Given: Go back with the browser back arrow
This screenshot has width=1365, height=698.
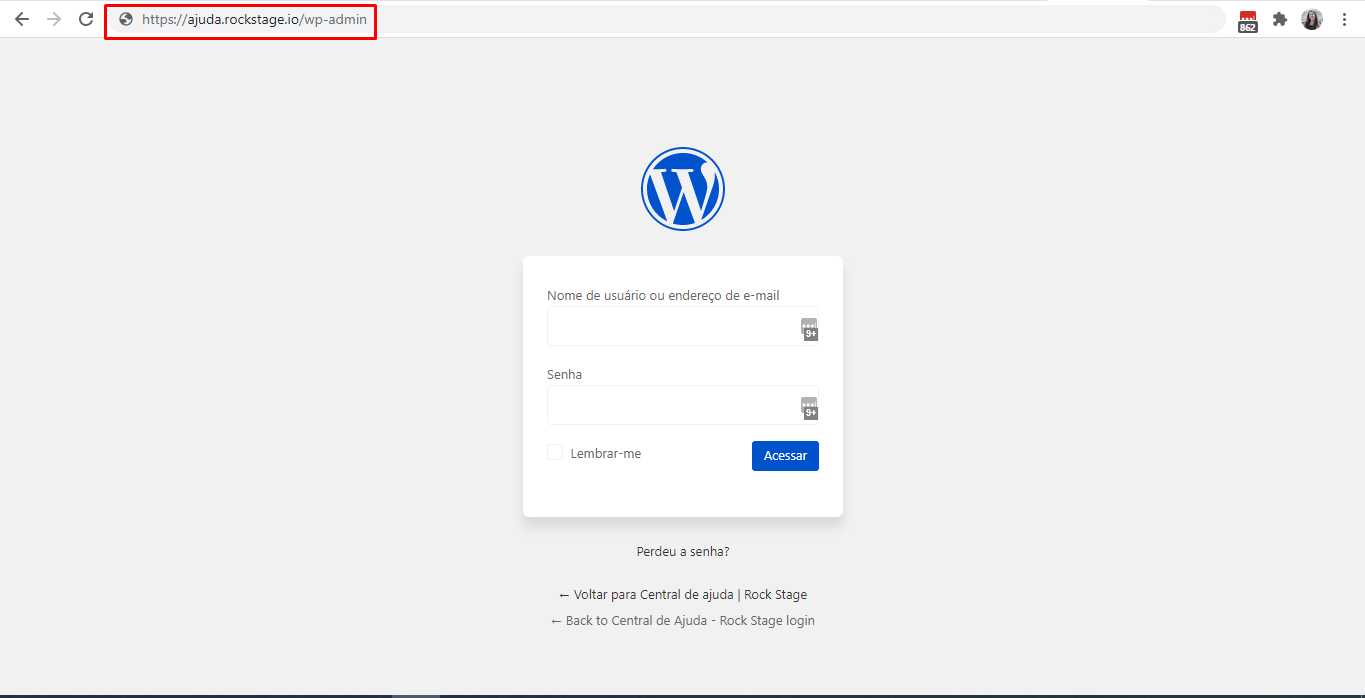Looking at the screenshot, I should click(x=22, y=19).
